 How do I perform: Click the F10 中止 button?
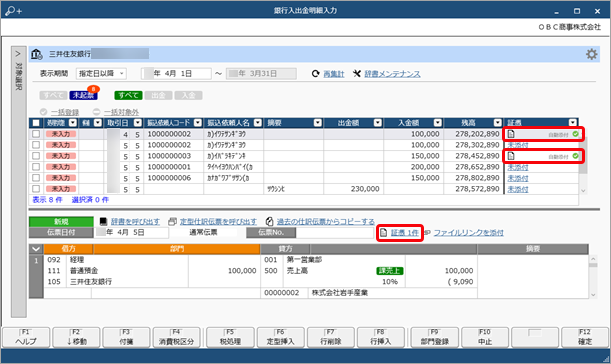click(485, 337)
